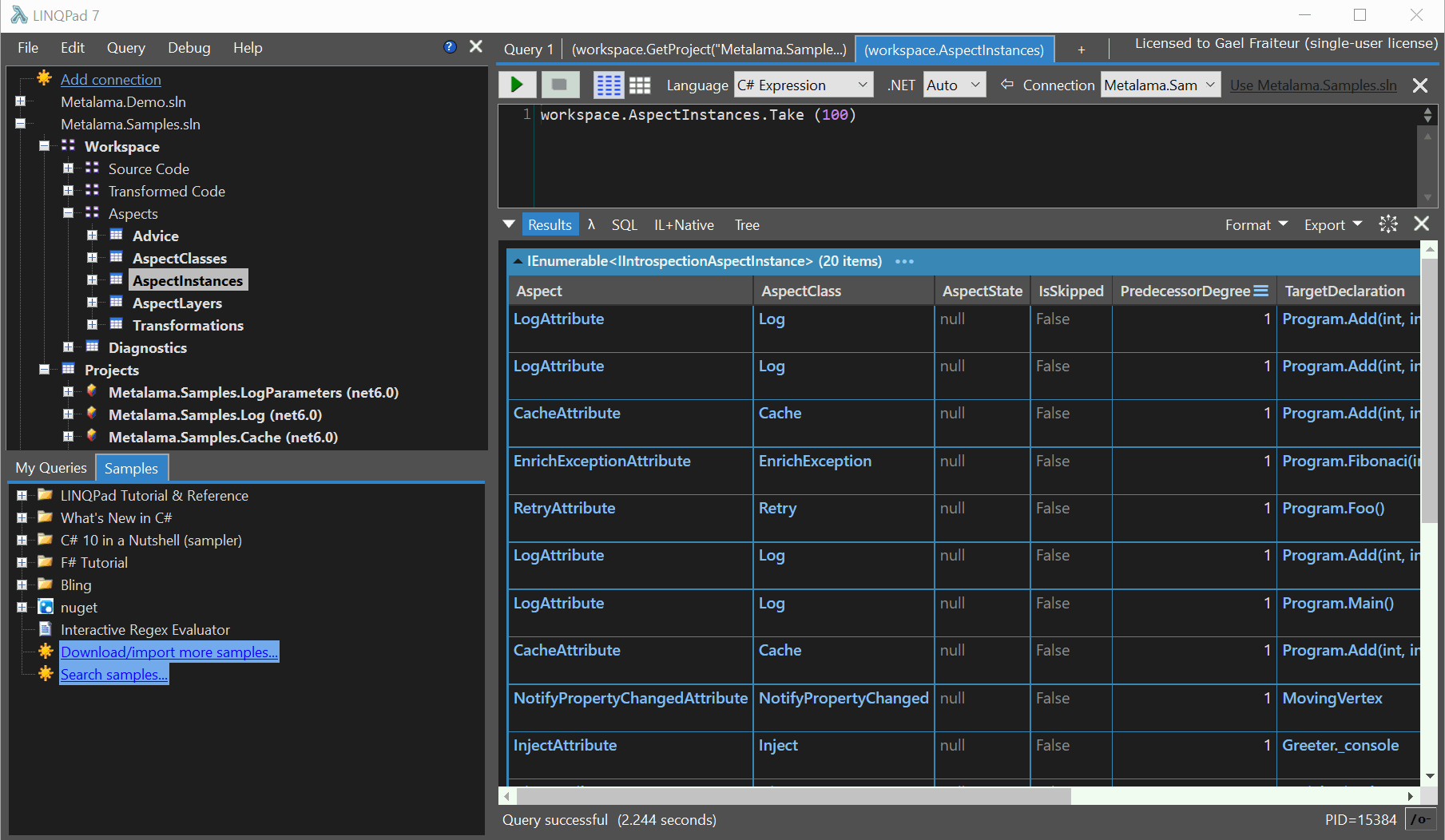Click into the query code editor line
Image resolution: width=1445 pixels, height=840 pixels.
[698, 115]
